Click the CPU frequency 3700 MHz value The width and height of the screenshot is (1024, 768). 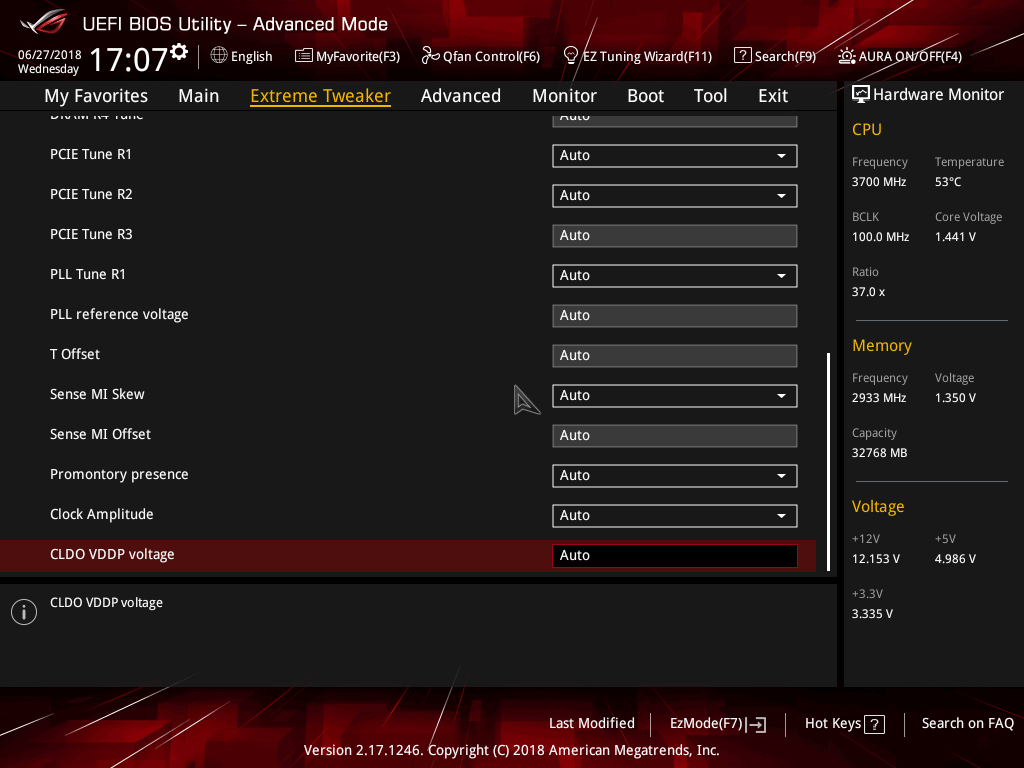pos(878,182)
